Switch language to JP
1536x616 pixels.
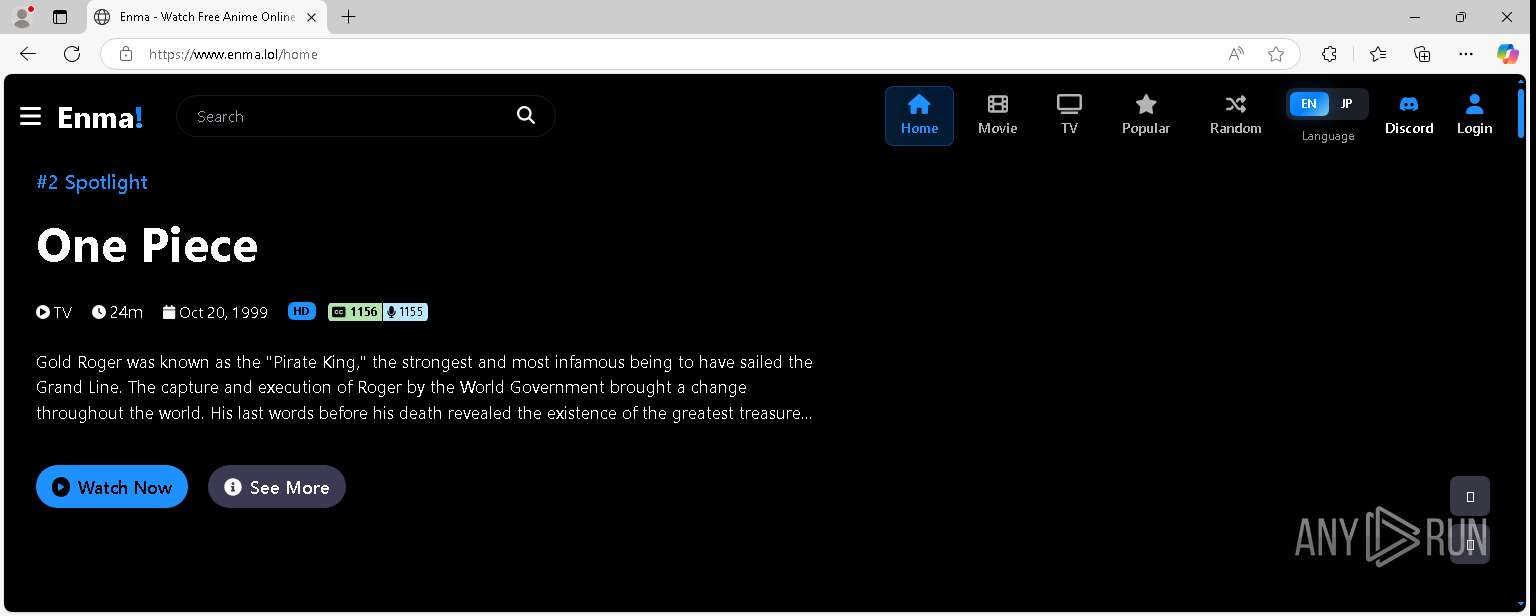(1346, 104)
